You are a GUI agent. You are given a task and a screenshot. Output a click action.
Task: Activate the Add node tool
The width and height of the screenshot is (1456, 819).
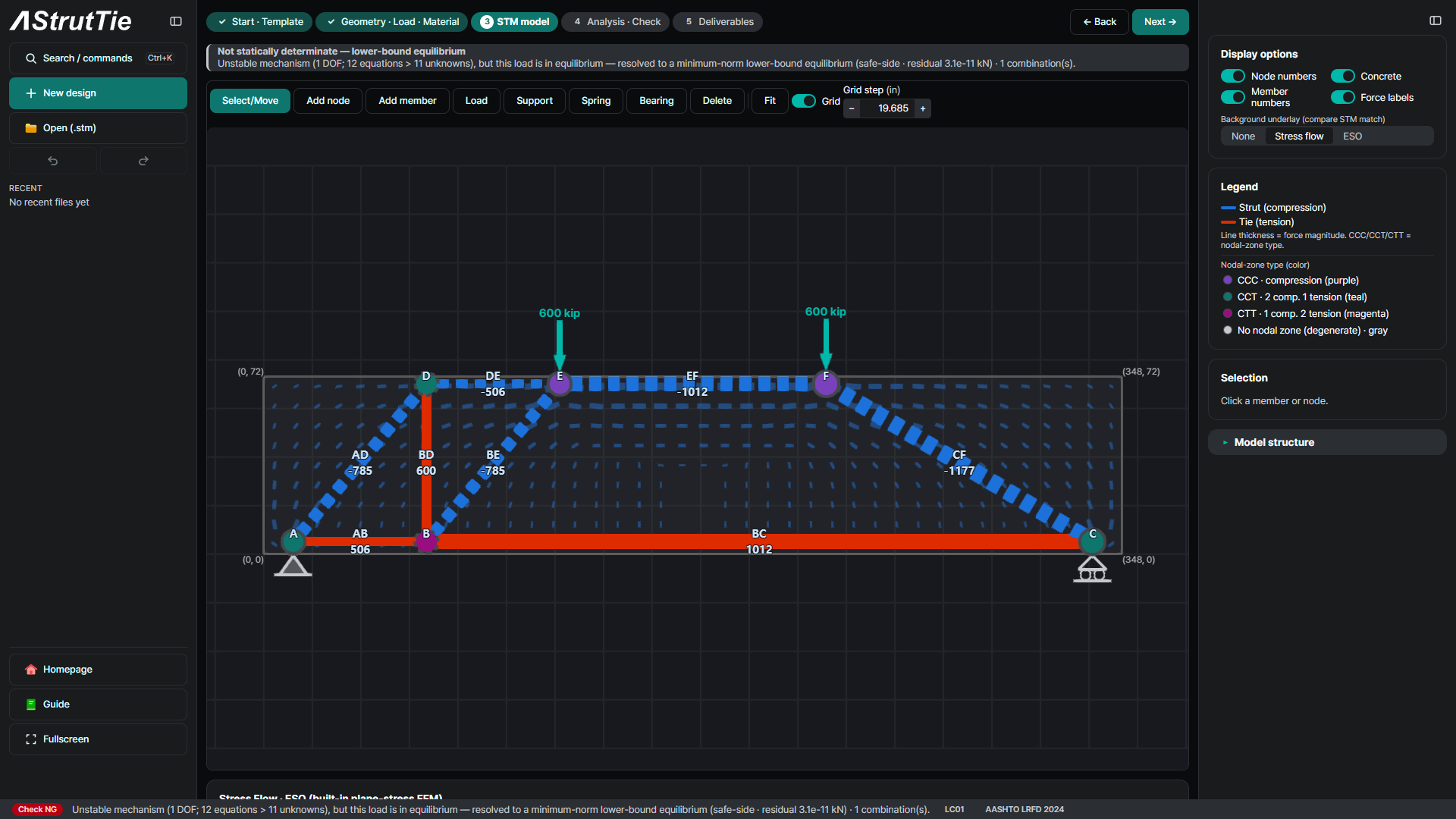(x=328, y=101)
